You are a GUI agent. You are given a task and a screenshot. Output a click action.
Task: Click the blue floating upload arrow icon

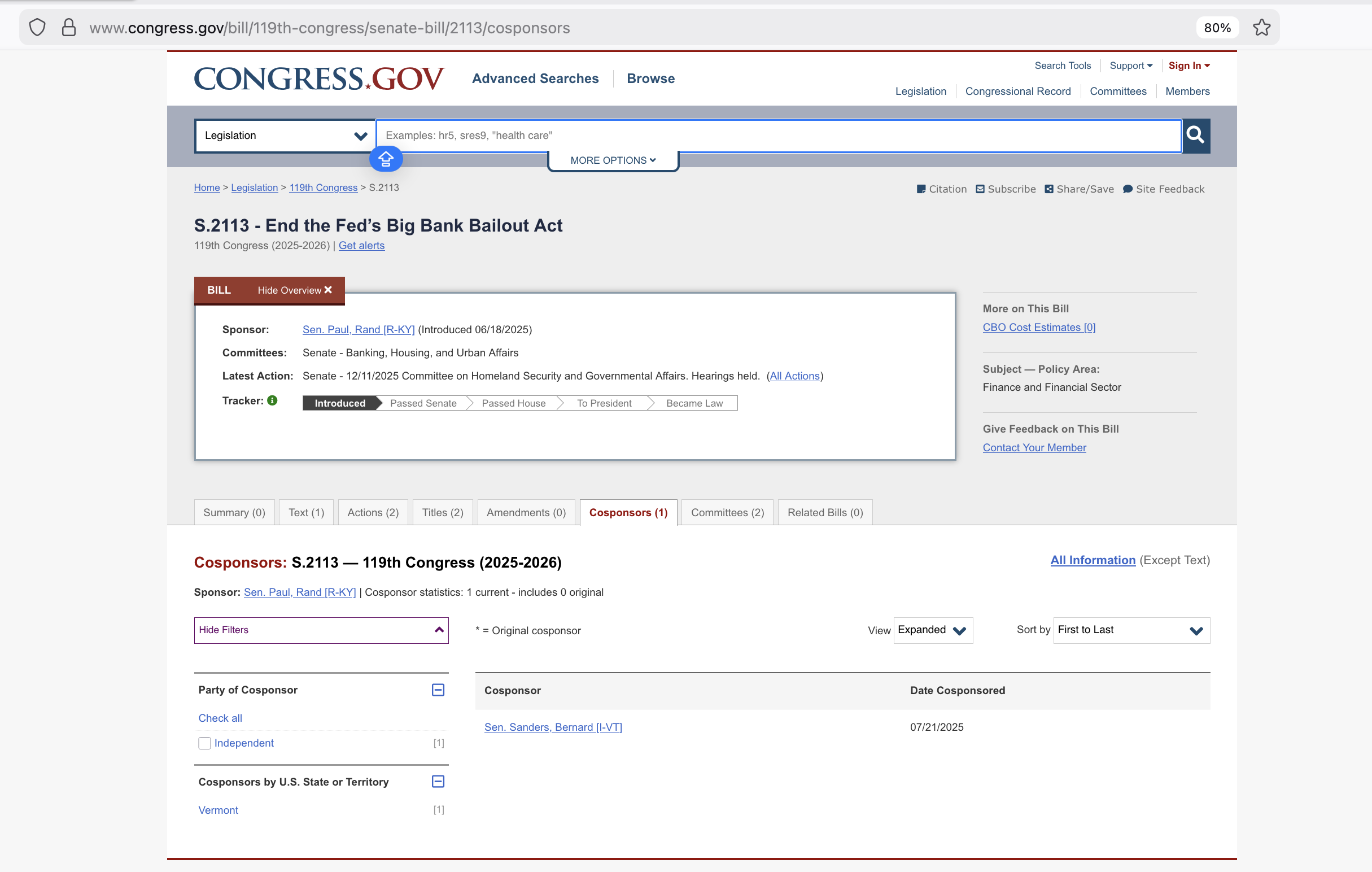click(386, 159)
